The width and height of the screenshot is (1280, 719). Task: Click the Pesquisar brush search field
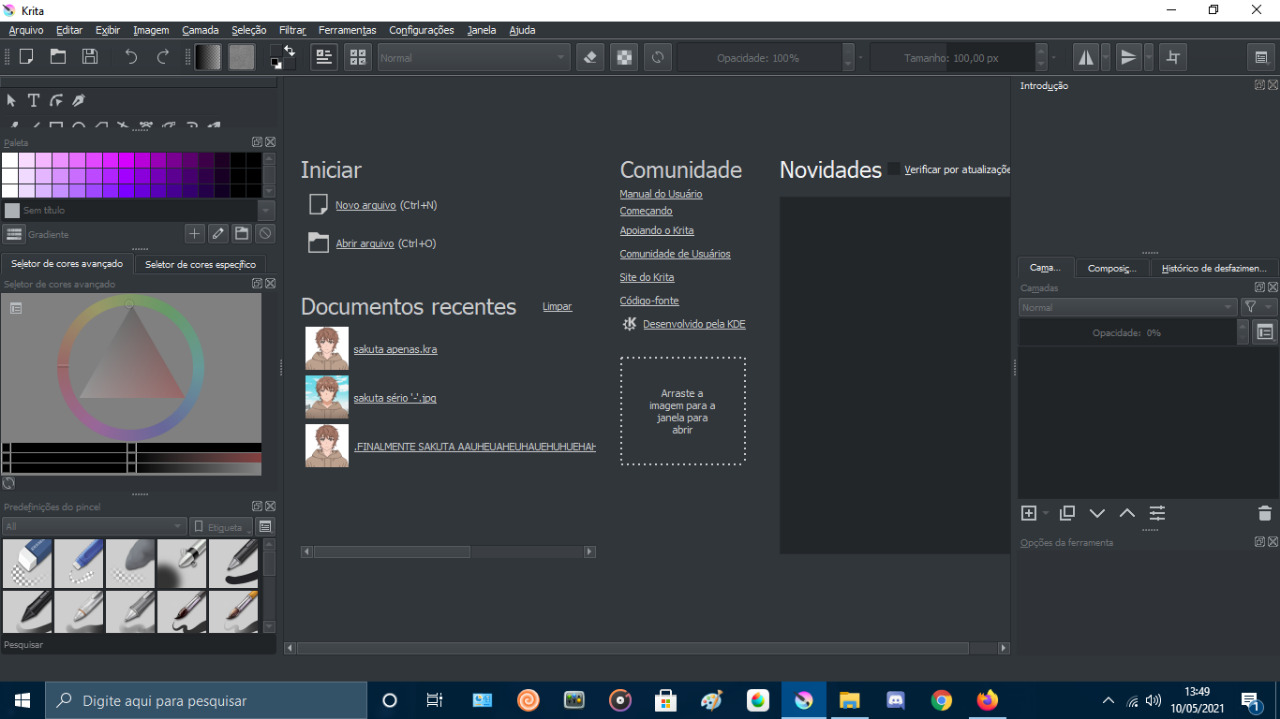tap(139, 645)
